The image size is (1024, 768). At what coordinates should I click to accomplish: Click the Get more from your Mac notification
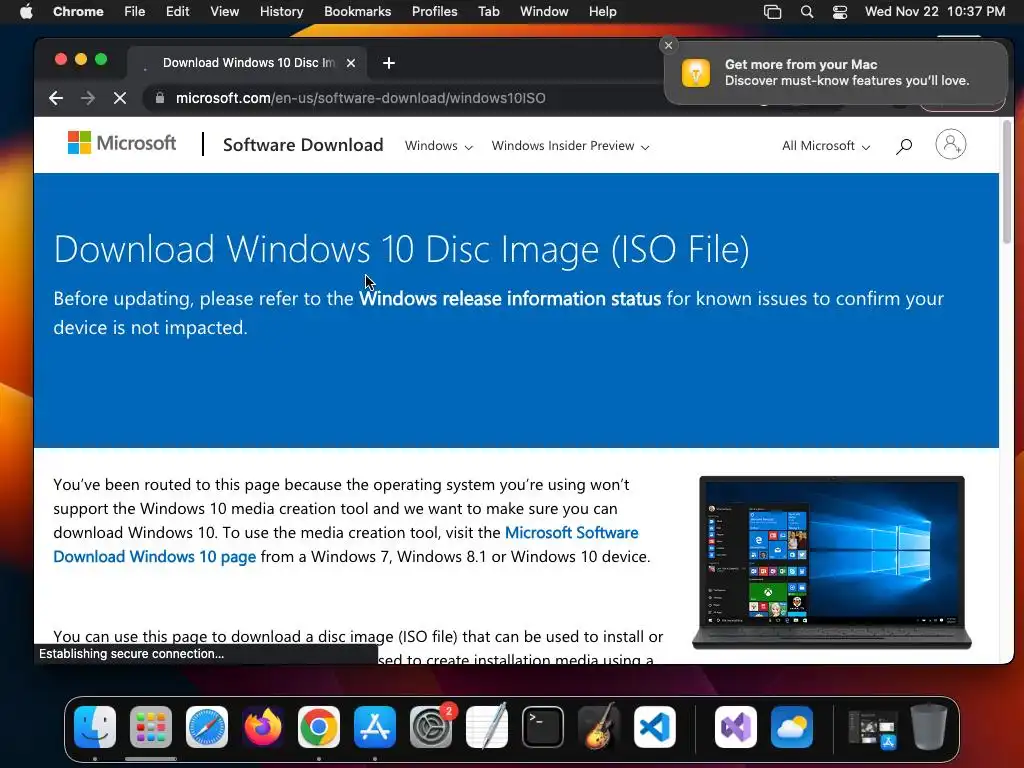pyautogui.click(x=835, y=72)
